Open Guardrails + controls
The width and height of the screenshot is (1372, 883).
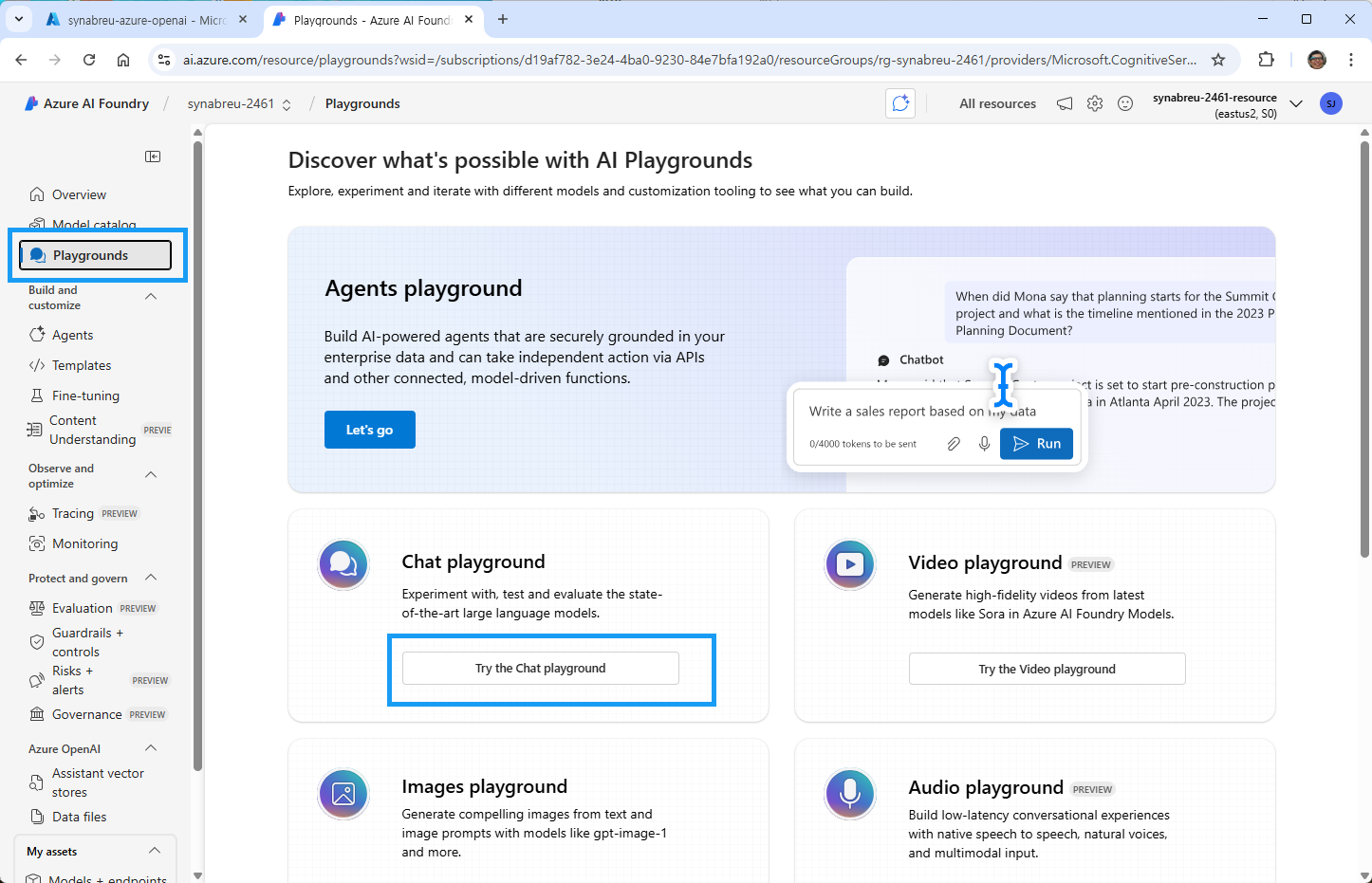[x=87, y=642]
